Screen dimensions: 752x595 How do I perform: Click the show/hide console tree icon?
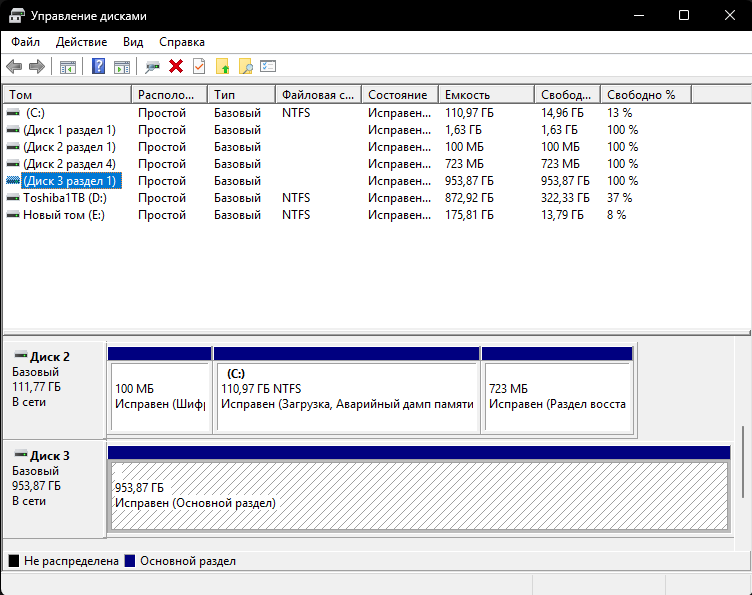tap(68, 67)
